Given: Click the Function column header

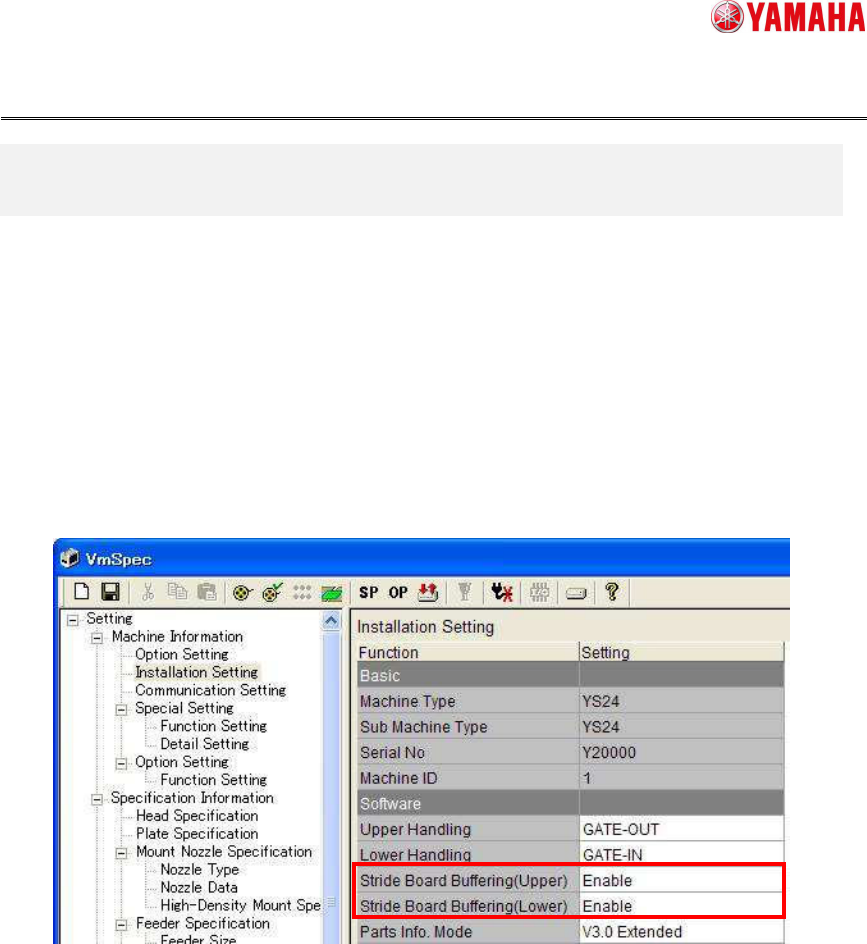Looking at the screenshot, I should point(467,653).
